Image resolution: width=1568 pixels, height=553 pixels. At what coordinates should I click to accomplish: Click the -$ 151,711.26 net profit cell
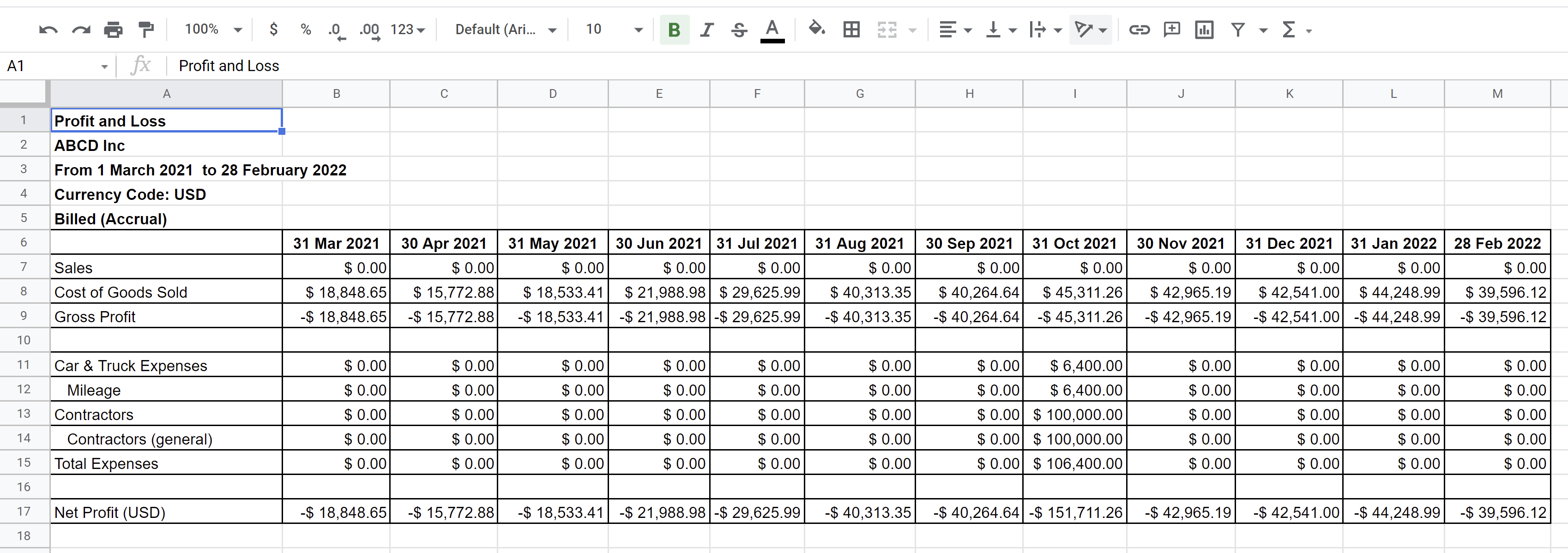1075,511
